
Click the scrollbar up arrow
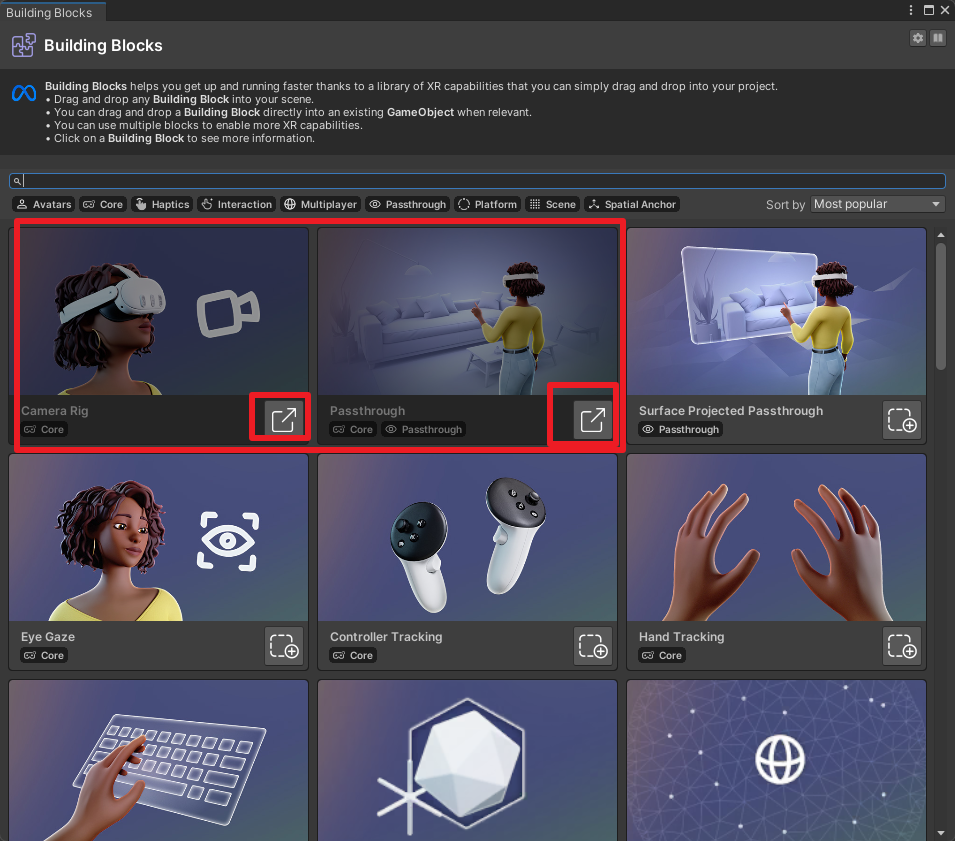(x=940, y=234)
